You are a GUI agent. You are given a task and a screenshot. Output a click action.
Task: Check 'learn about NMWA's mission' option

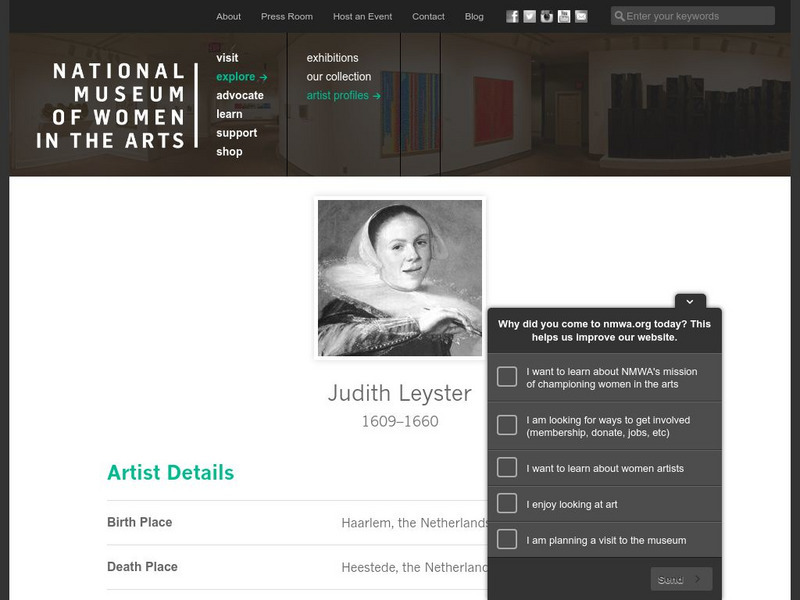(507, 377)
